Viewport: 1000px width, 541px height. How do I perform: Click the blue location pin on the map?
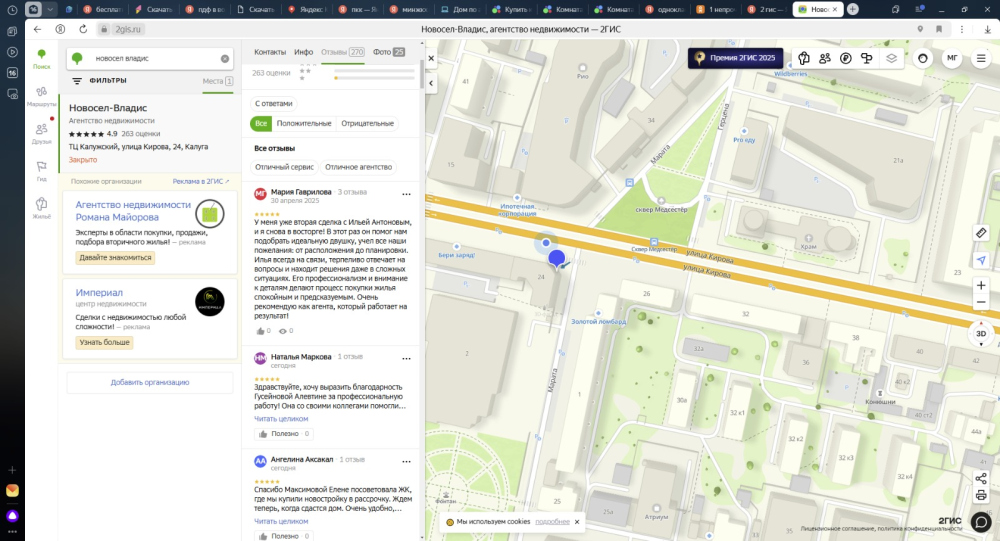tap(557, 259)
